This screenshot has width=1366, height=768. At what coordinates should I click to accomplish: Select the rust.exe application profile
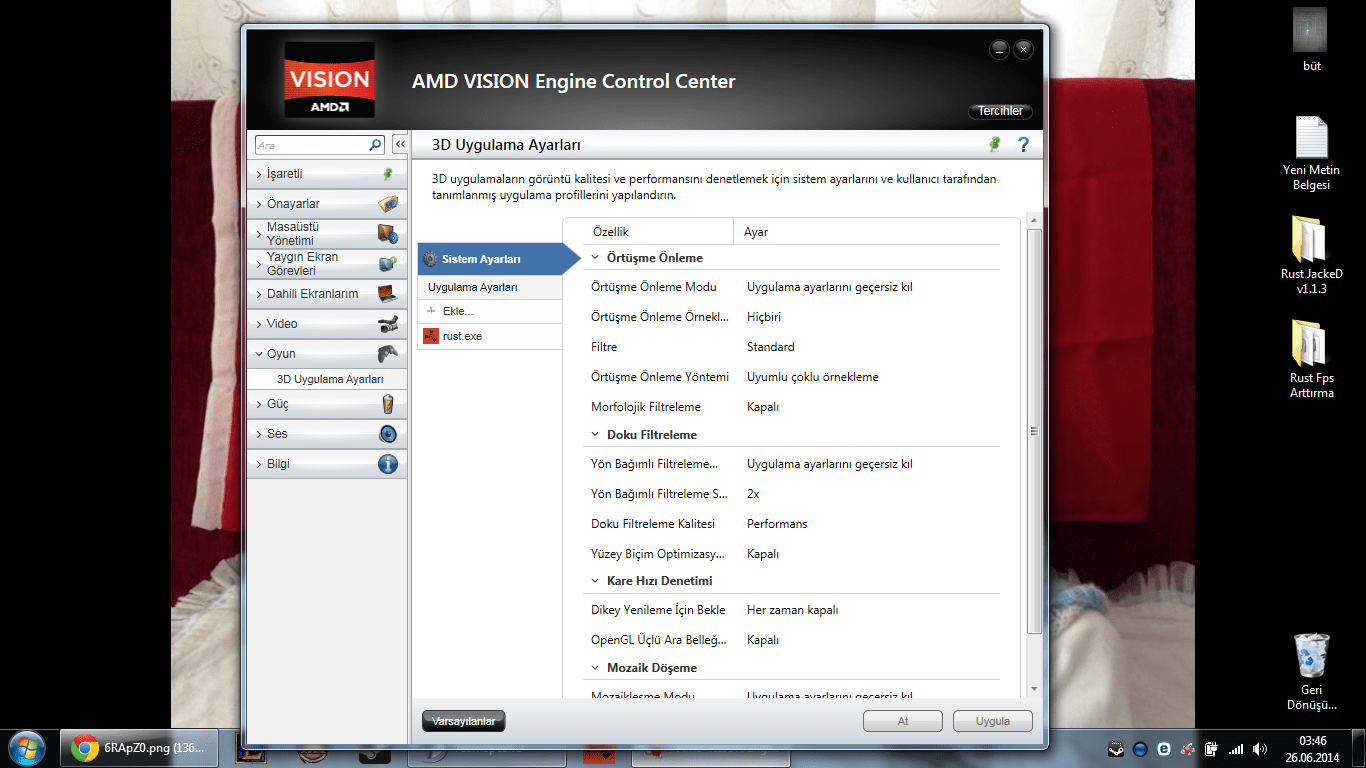[490, 336]
